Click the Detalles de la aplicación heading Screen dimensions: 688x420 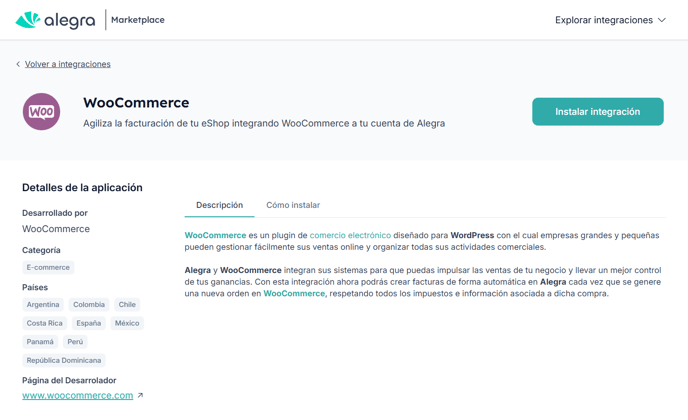pyautogui.click(x=82, y=187)
